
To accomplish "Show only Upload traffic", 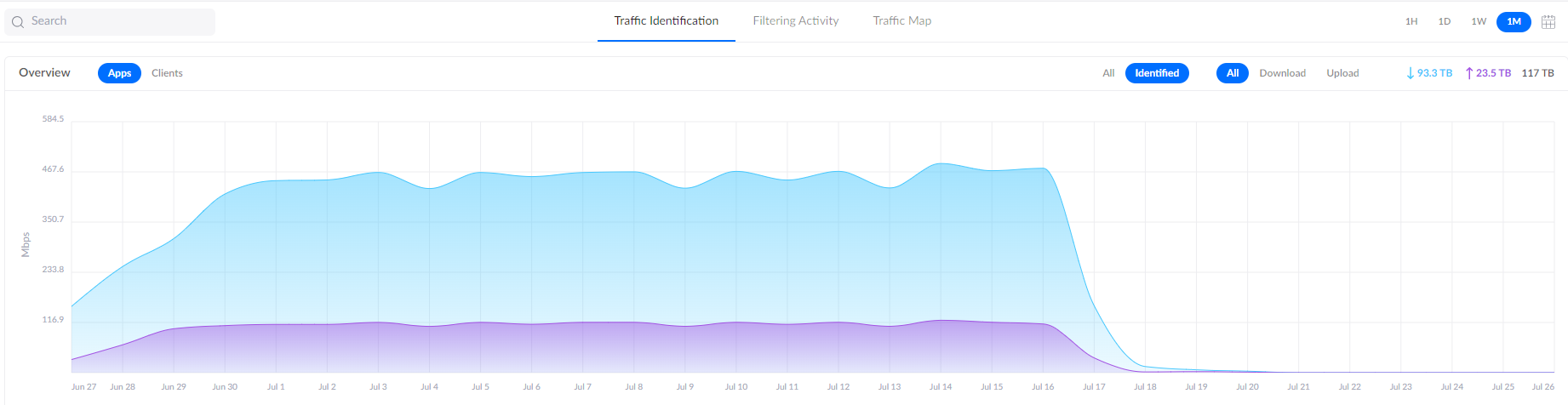I will [1342, 73].
